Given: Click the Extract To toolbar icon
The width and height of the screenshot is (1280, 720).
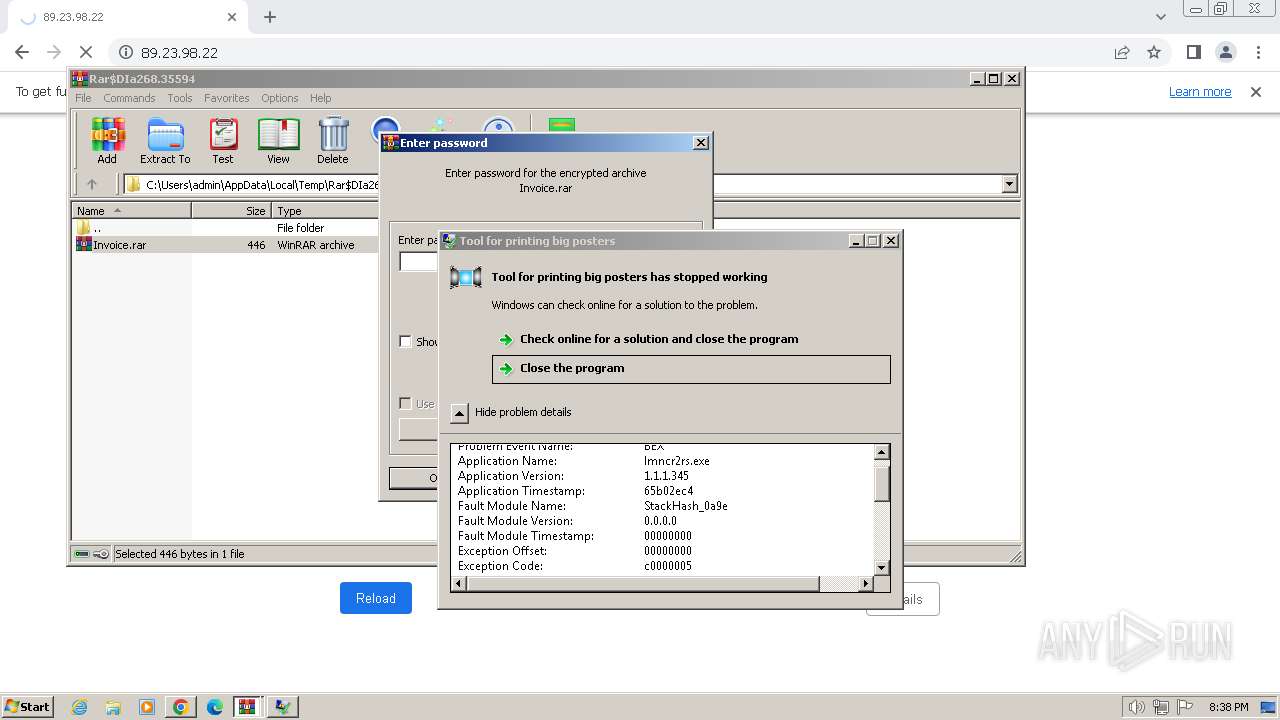Looking at the screenshot, I should (165, 141).
